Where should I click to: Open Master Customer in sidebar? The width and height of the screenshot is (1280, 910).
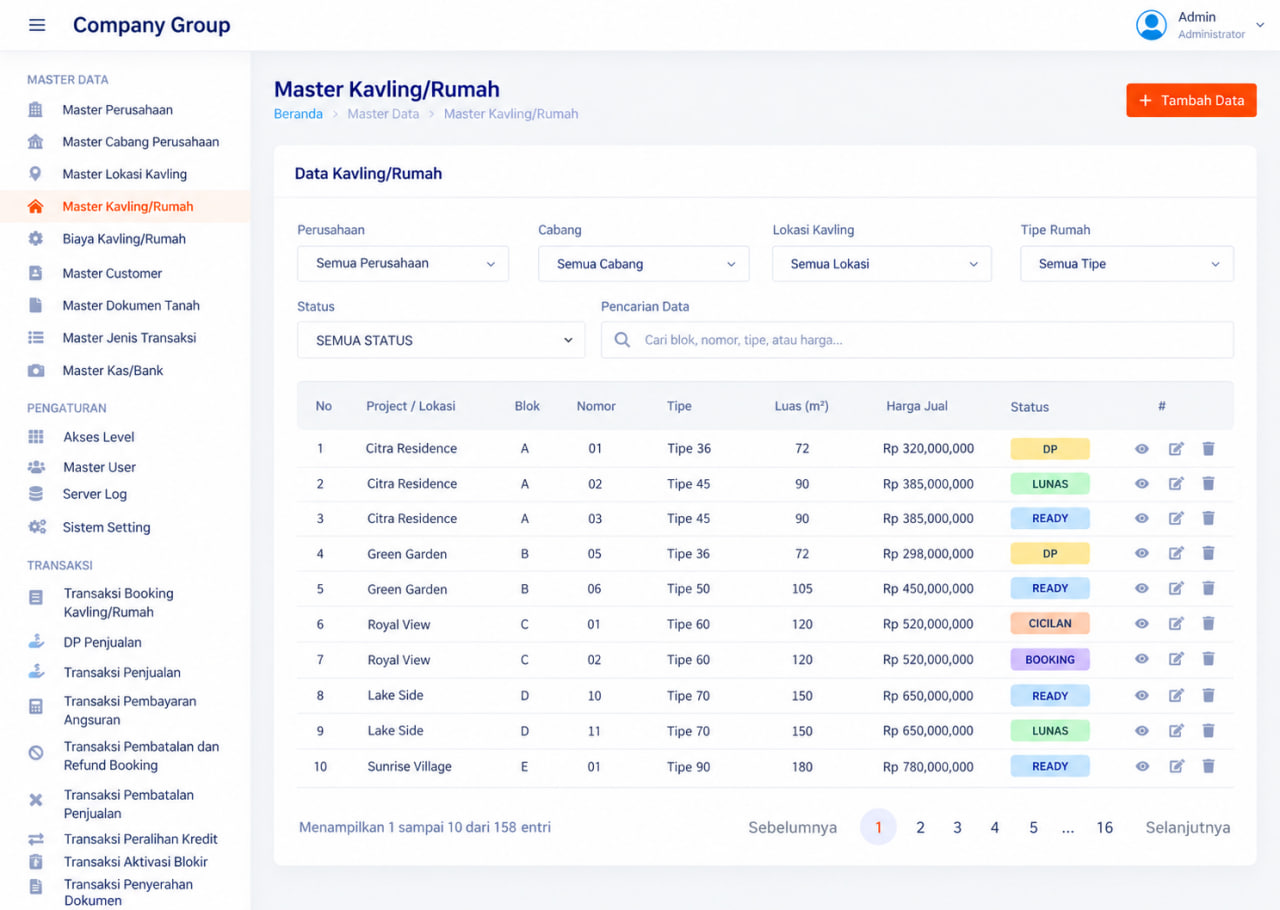pos(112,273)
